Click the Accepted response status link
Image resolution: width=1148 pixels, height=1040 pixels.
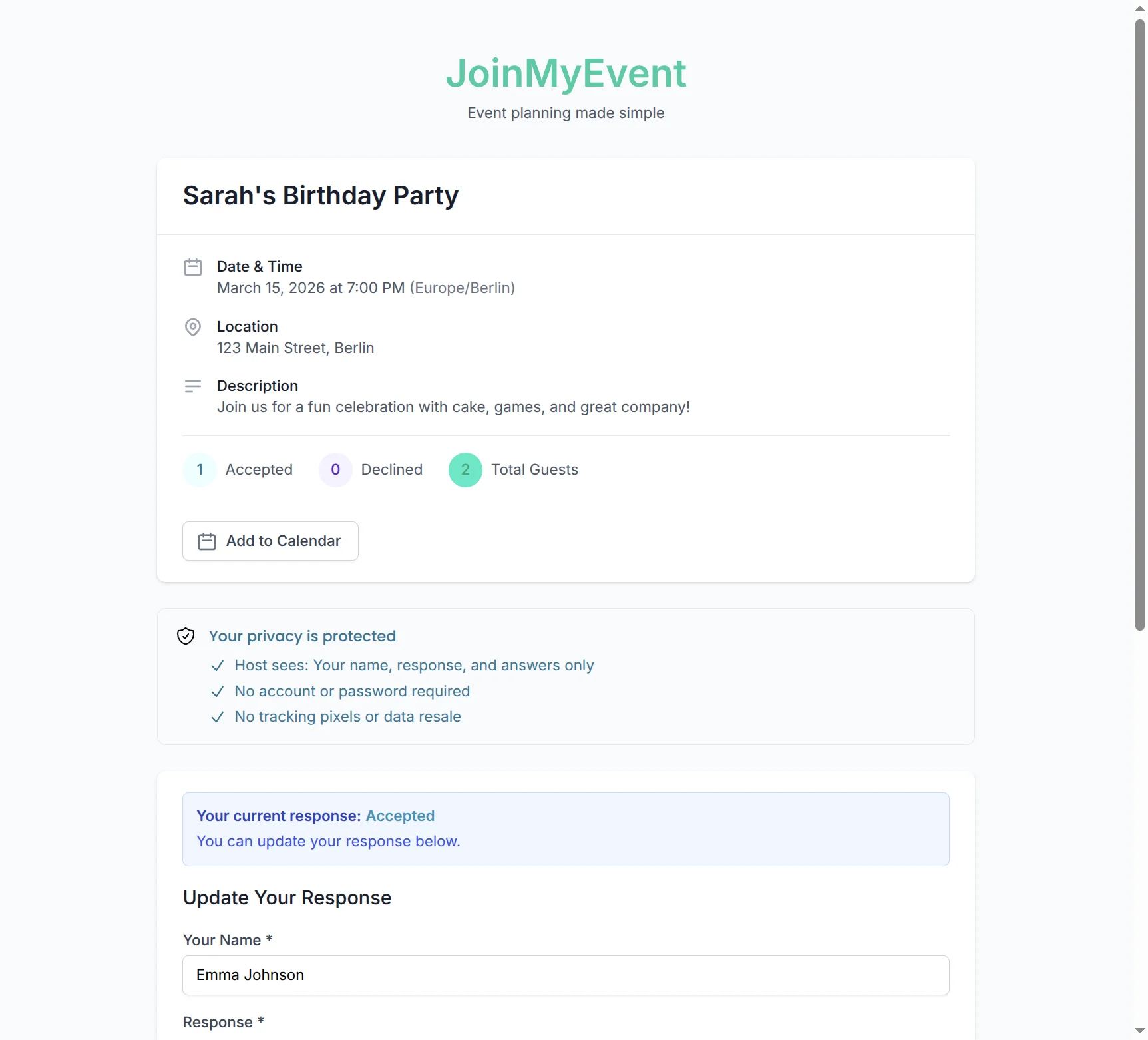pyautogui.click(x=399, y=816)
